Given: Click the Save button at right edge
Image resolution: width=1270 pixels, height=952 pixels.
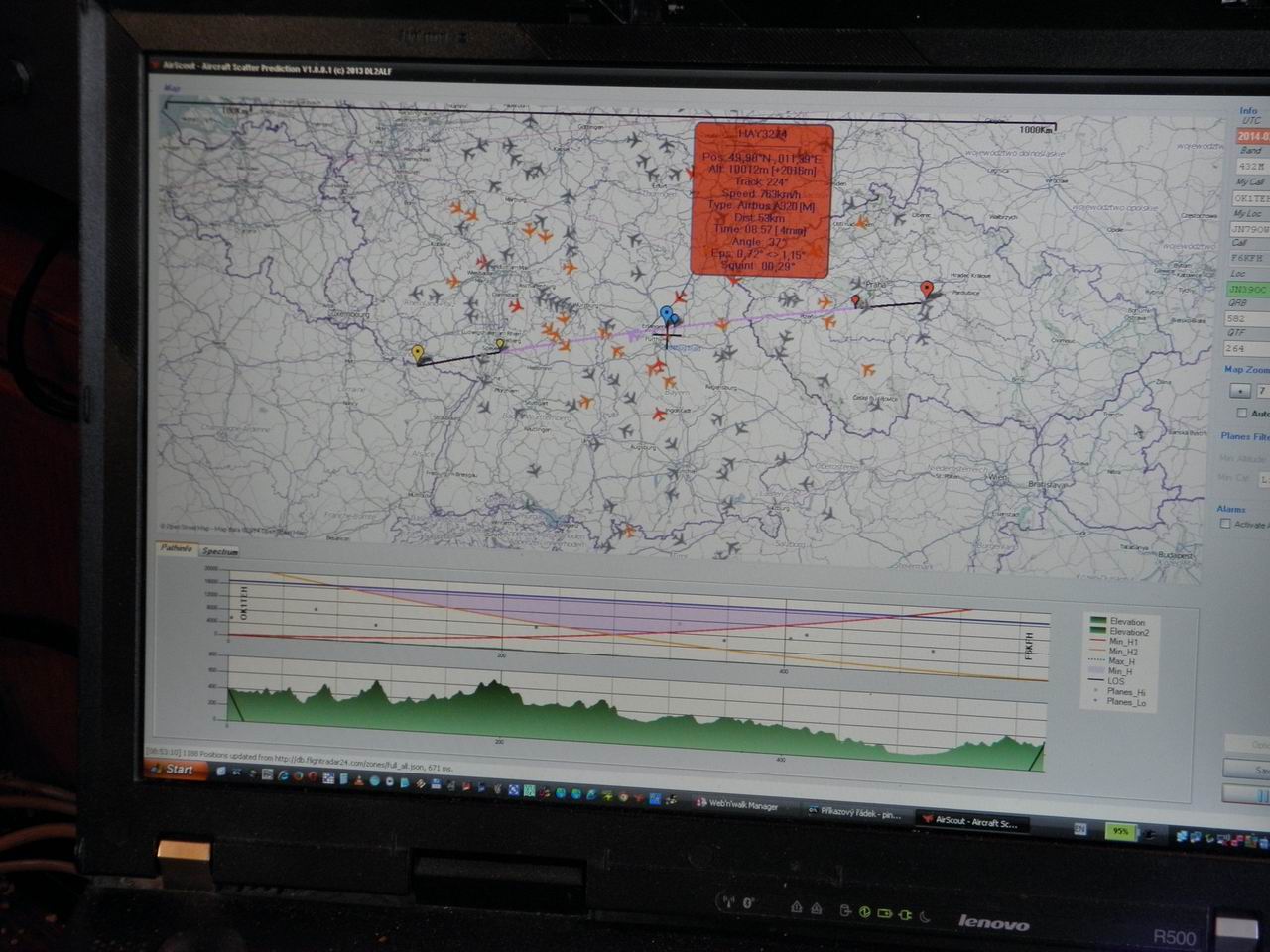Looking at the screenshot, I should point(1247,770).
